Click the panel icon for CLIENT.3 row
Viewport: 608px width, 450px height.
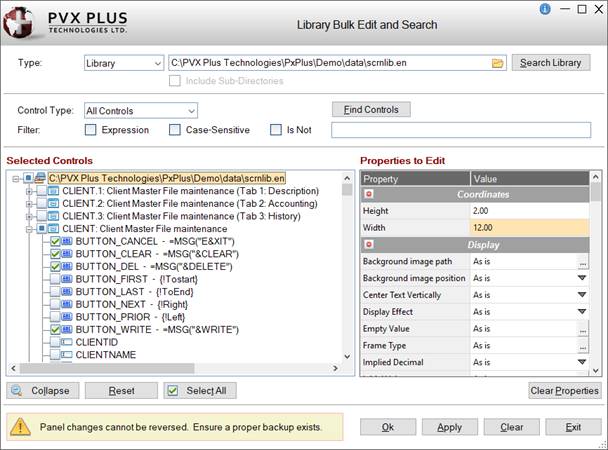pos(53,216)
